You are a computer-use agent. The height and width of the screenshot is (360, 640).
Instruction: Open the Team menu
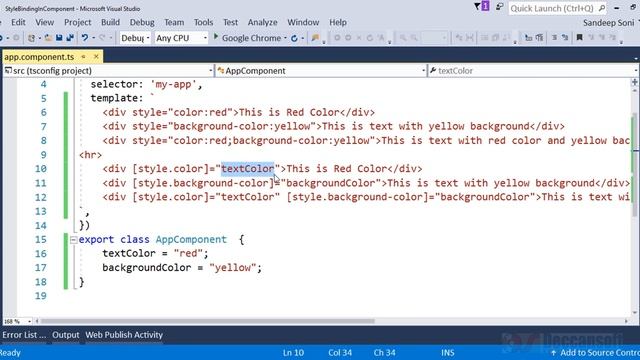coord(174,22)
